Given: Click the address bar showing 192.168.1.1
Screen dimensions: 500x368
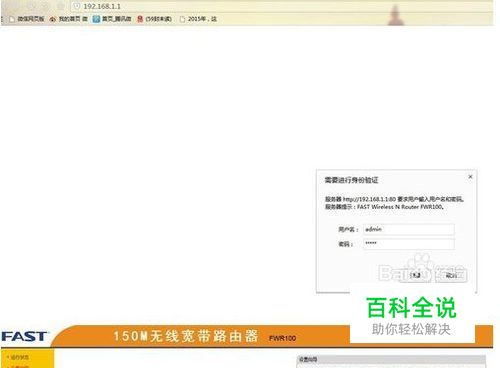Looking at the screenshot, I should [x=282, y=6].
